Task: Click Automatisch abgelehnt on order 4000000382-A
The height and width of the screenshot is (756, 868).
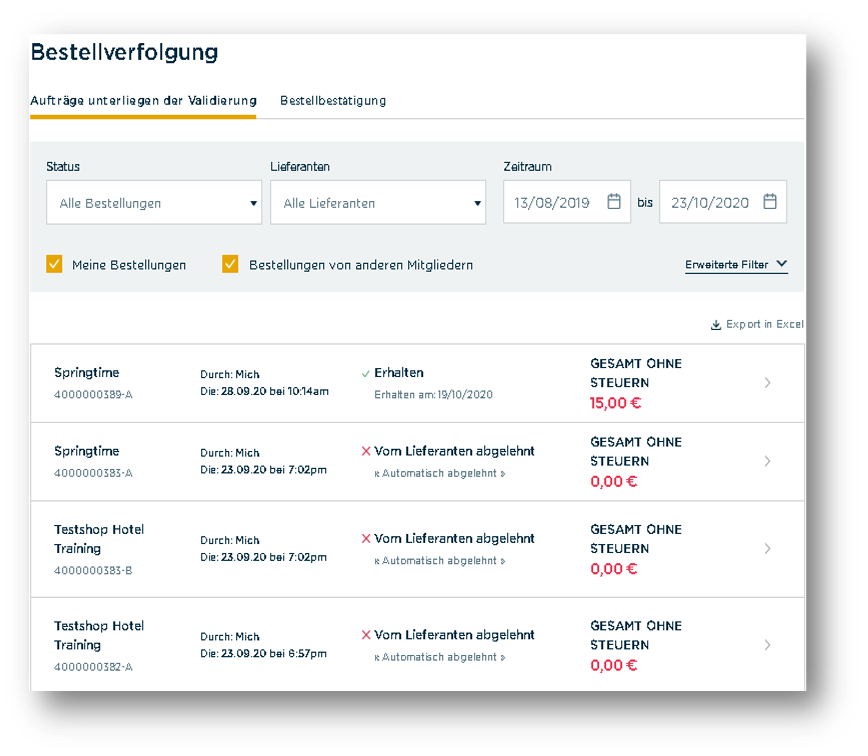Action: (440, 657)
